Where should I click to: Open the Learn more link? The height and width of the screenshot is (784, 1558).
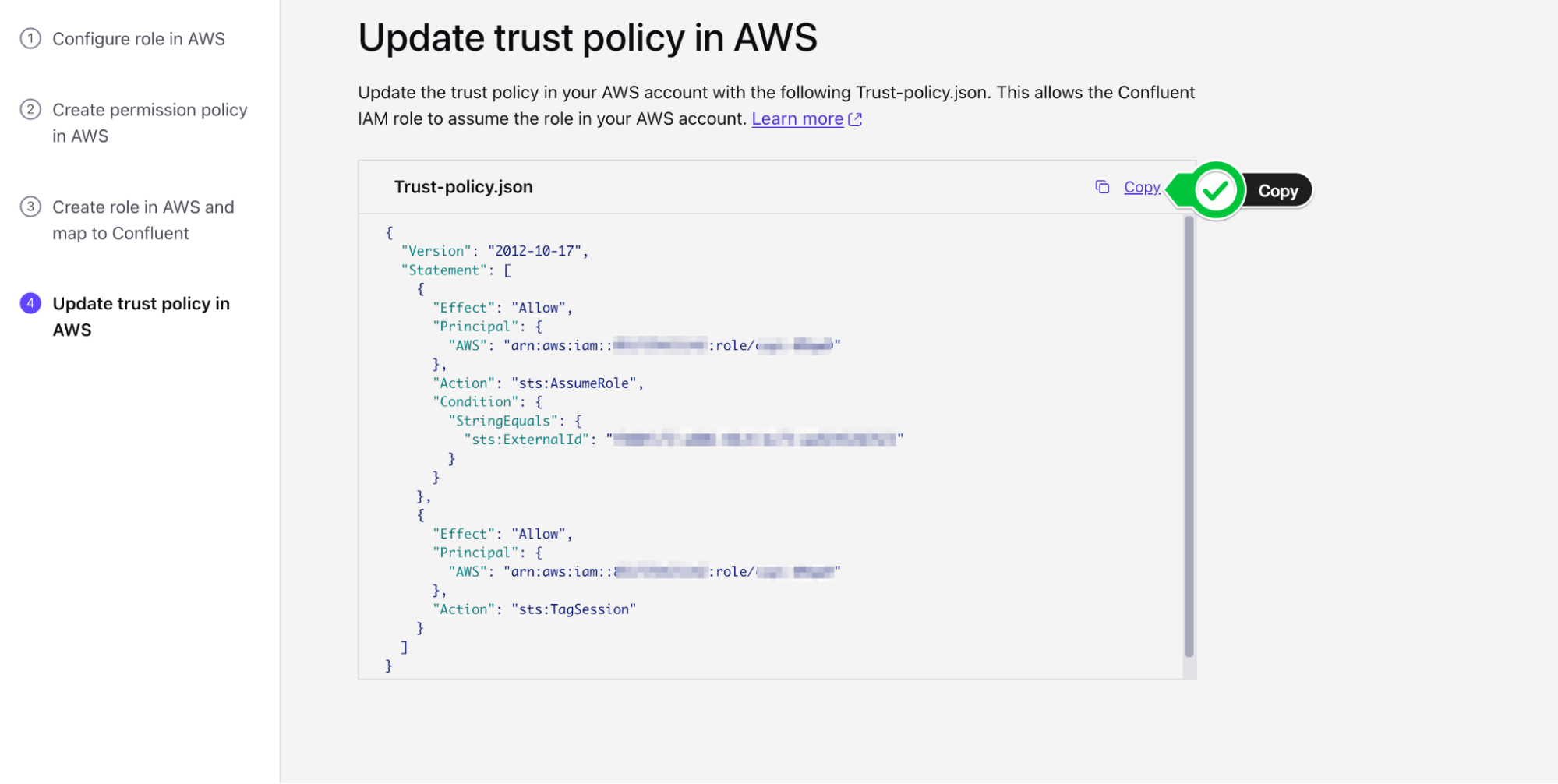tap(797, 119)
